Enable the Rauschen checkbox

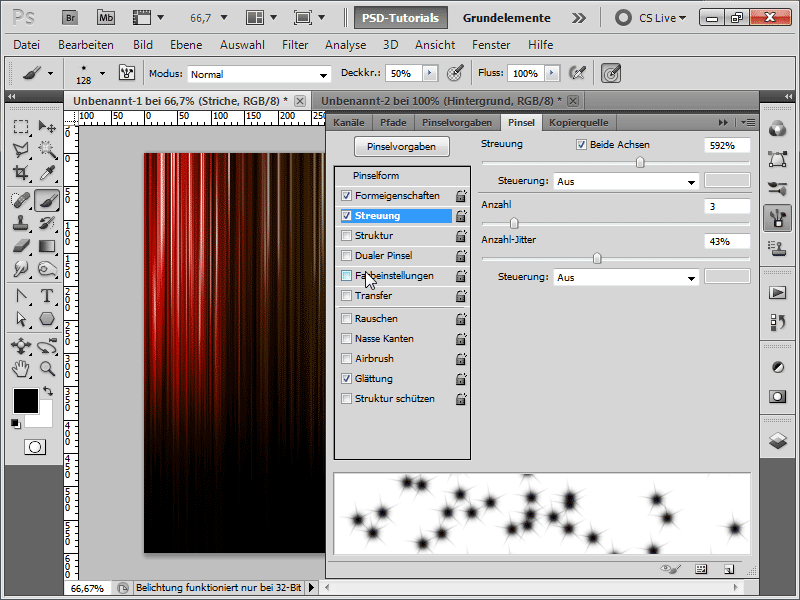coord(346,318)
